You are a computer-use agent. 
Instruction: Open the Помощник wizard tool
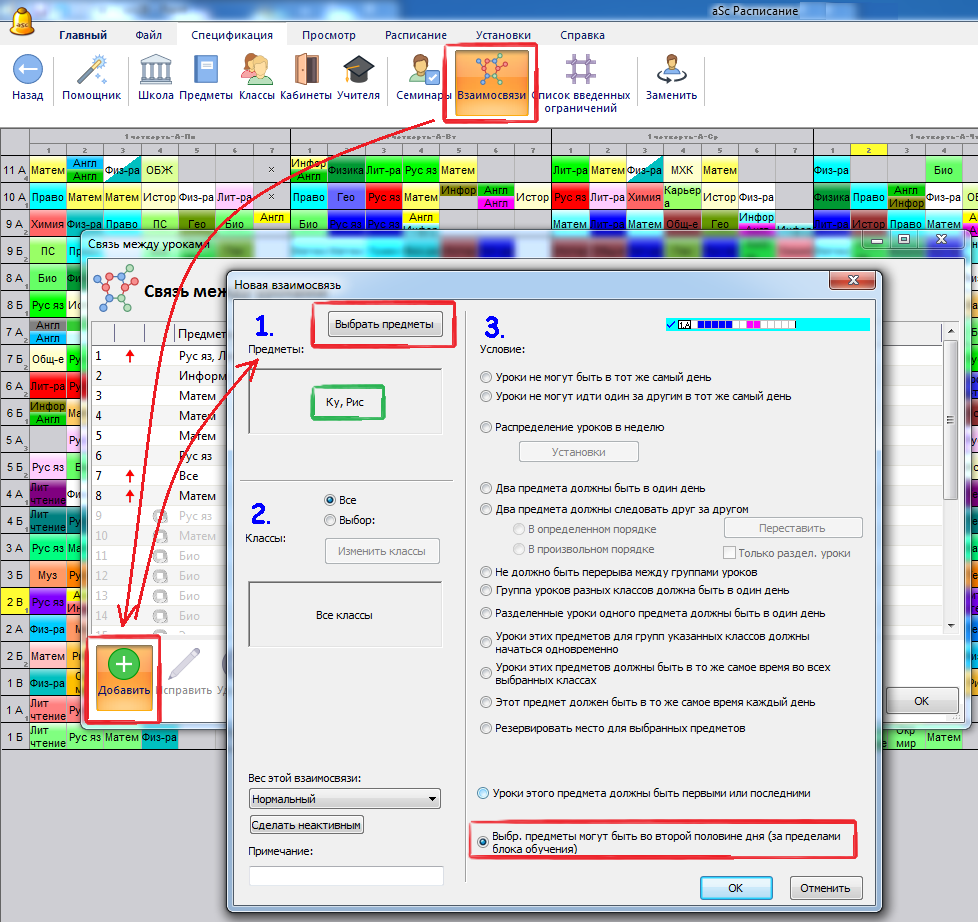91,71
